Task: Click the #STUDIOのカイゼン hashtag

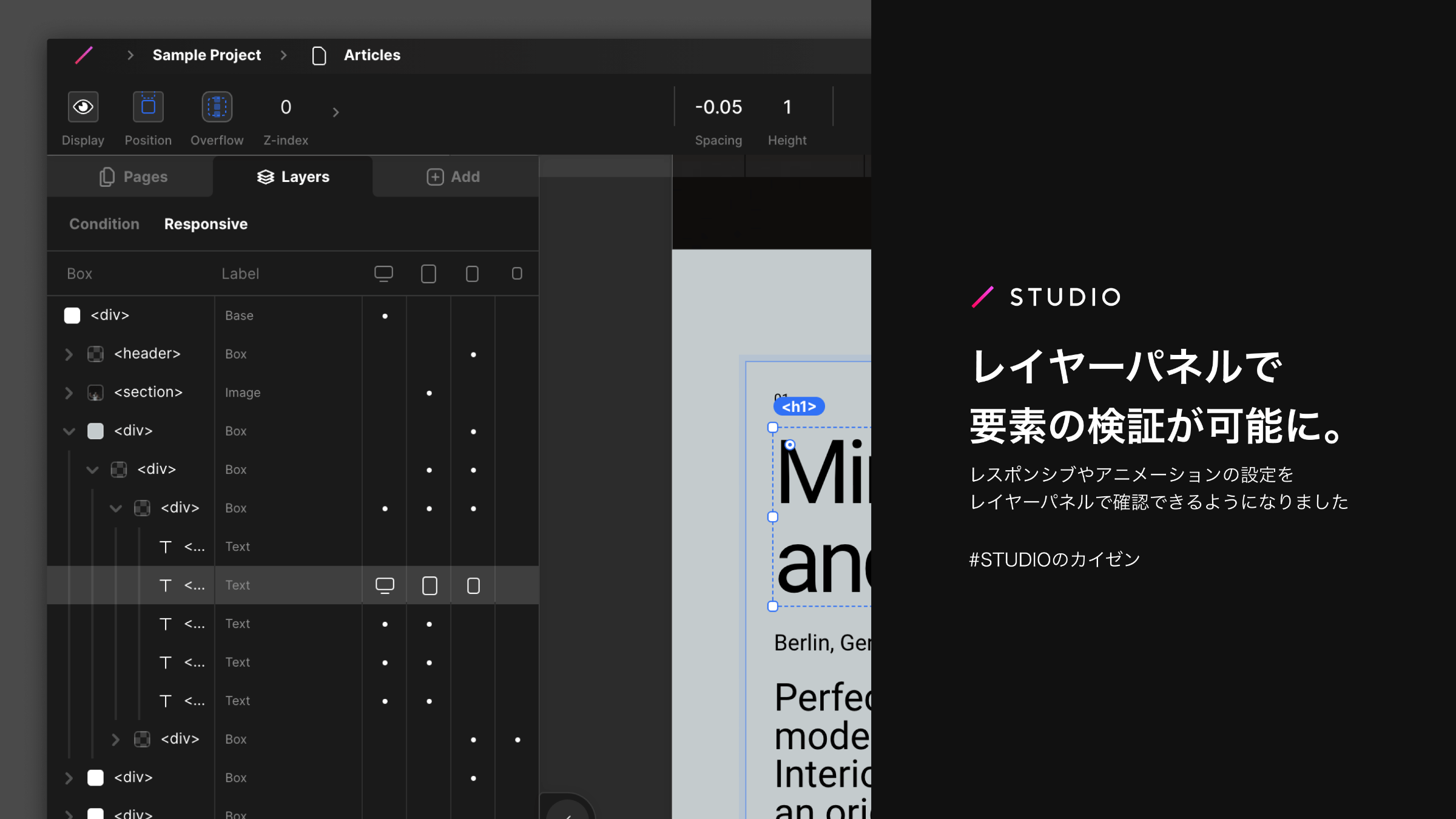Action: (x=1054, y=559)
